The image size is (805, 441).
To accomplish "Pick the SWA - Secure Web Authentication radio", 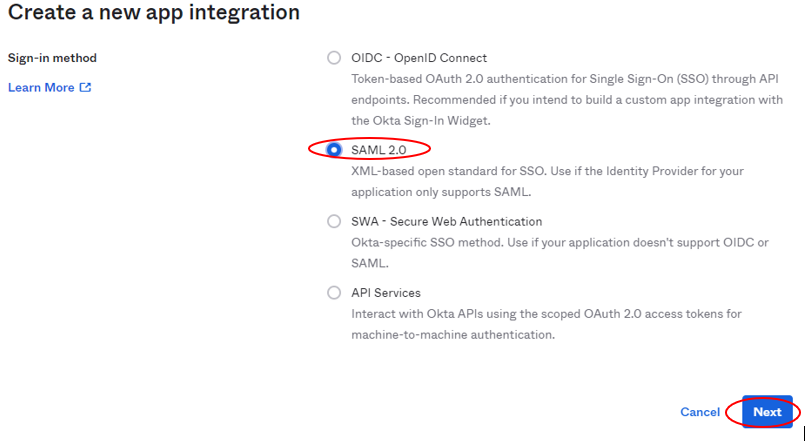I will (334, 221).
